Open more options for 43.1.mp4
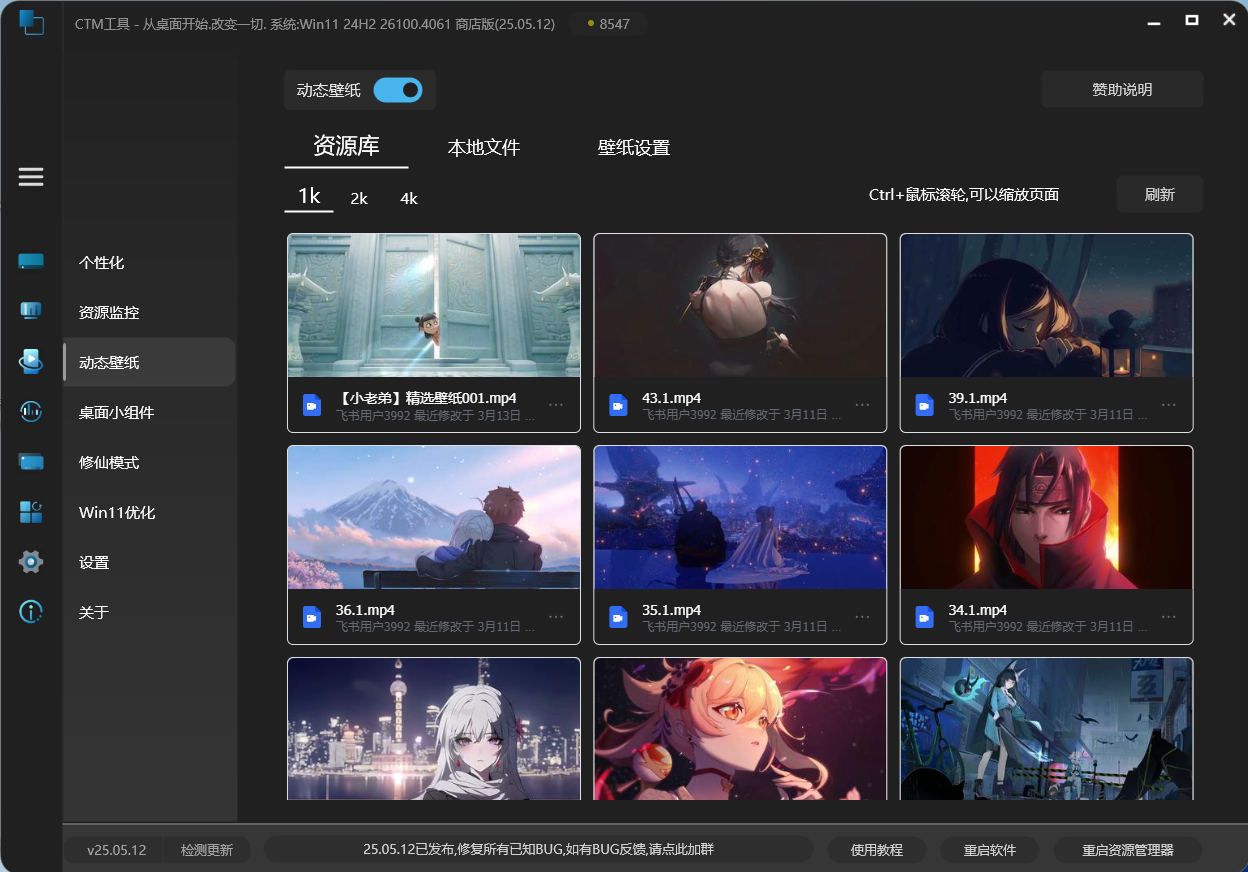This screenshot has width=1248, height=872. [x=862, y=405]
